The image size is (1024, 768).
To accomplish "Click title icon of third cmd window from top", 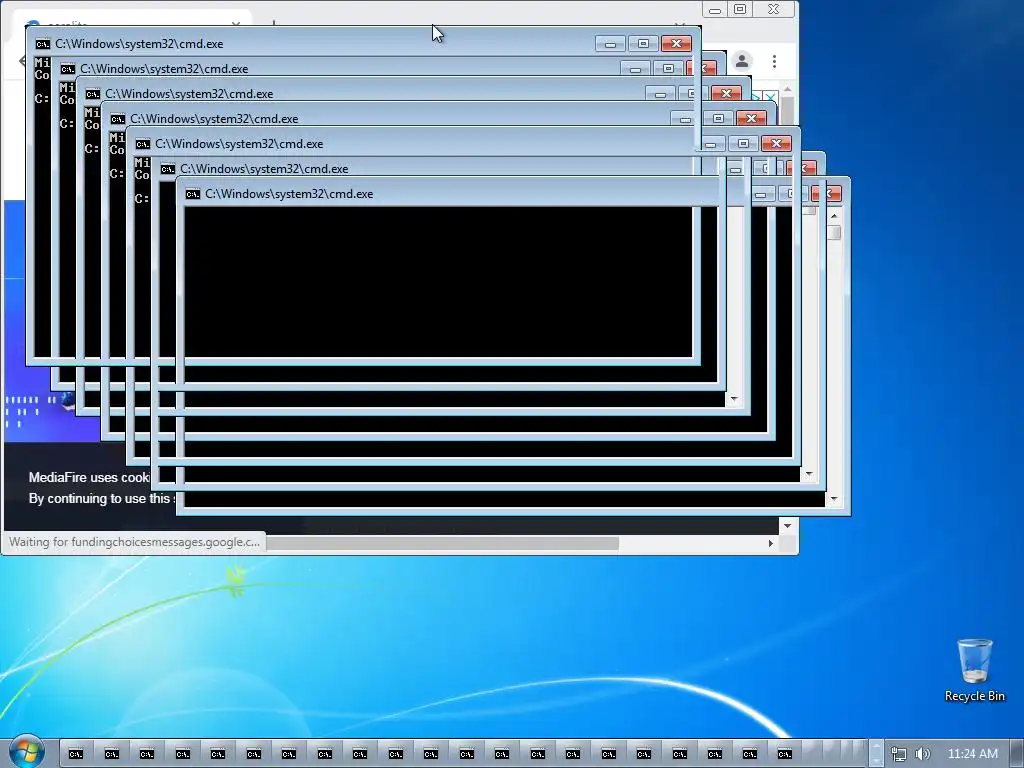I will tap(93, 94).
